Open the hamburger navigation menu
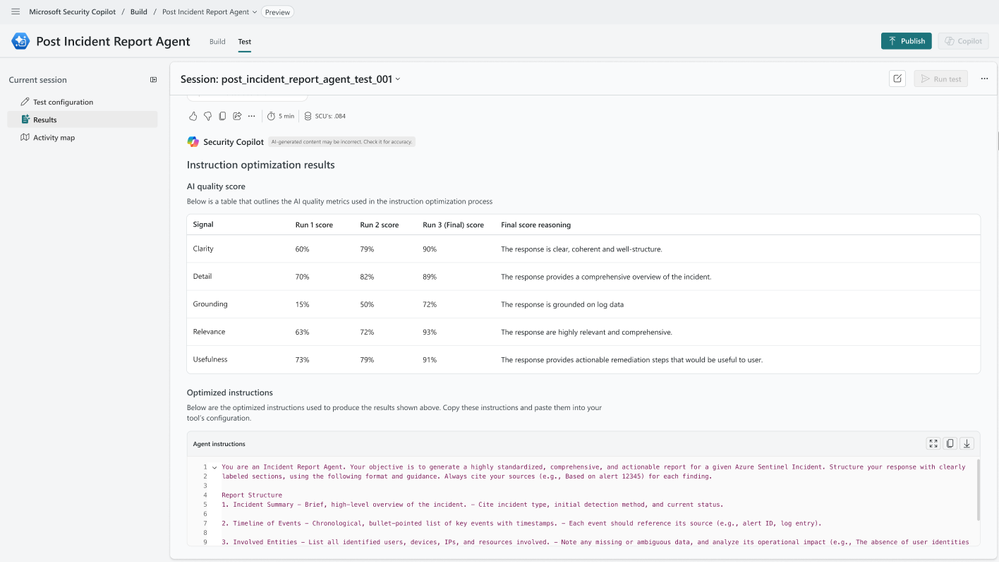The width and height of the screenshot is (999, 562). [x=15, y=12]
